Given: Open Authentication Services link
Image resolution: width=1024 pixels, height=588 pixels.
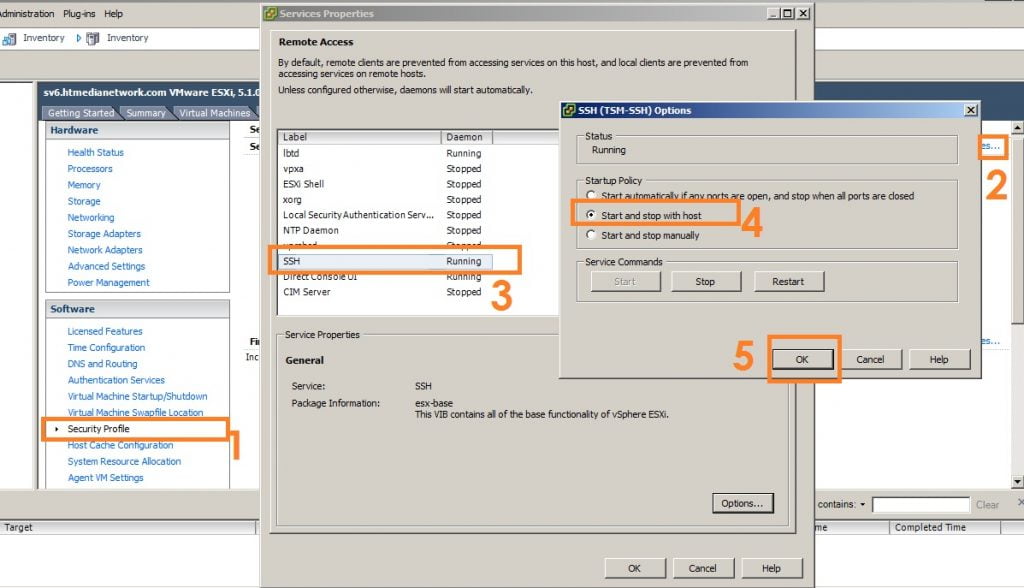Looking at the screenshot, I should 116,380.
